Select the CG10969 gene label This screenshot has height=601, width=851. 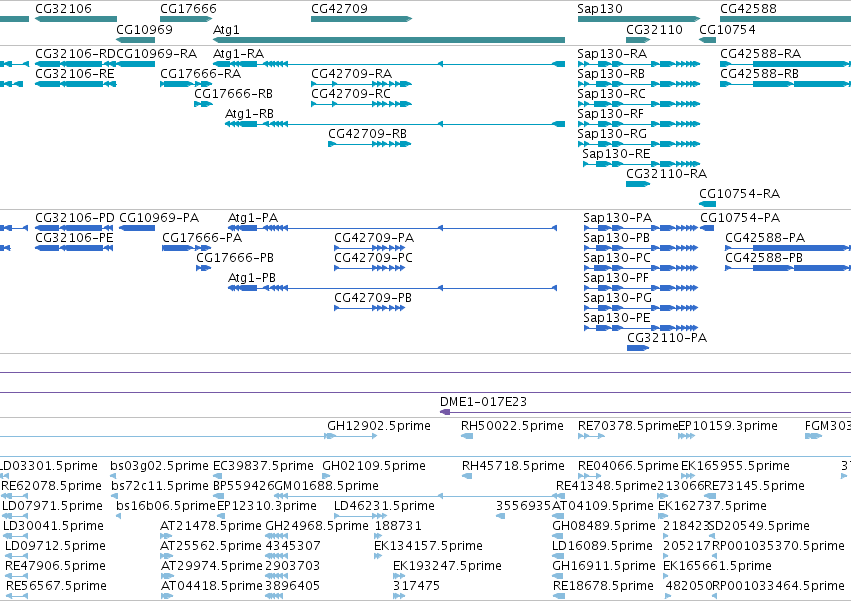coord(144,29)
